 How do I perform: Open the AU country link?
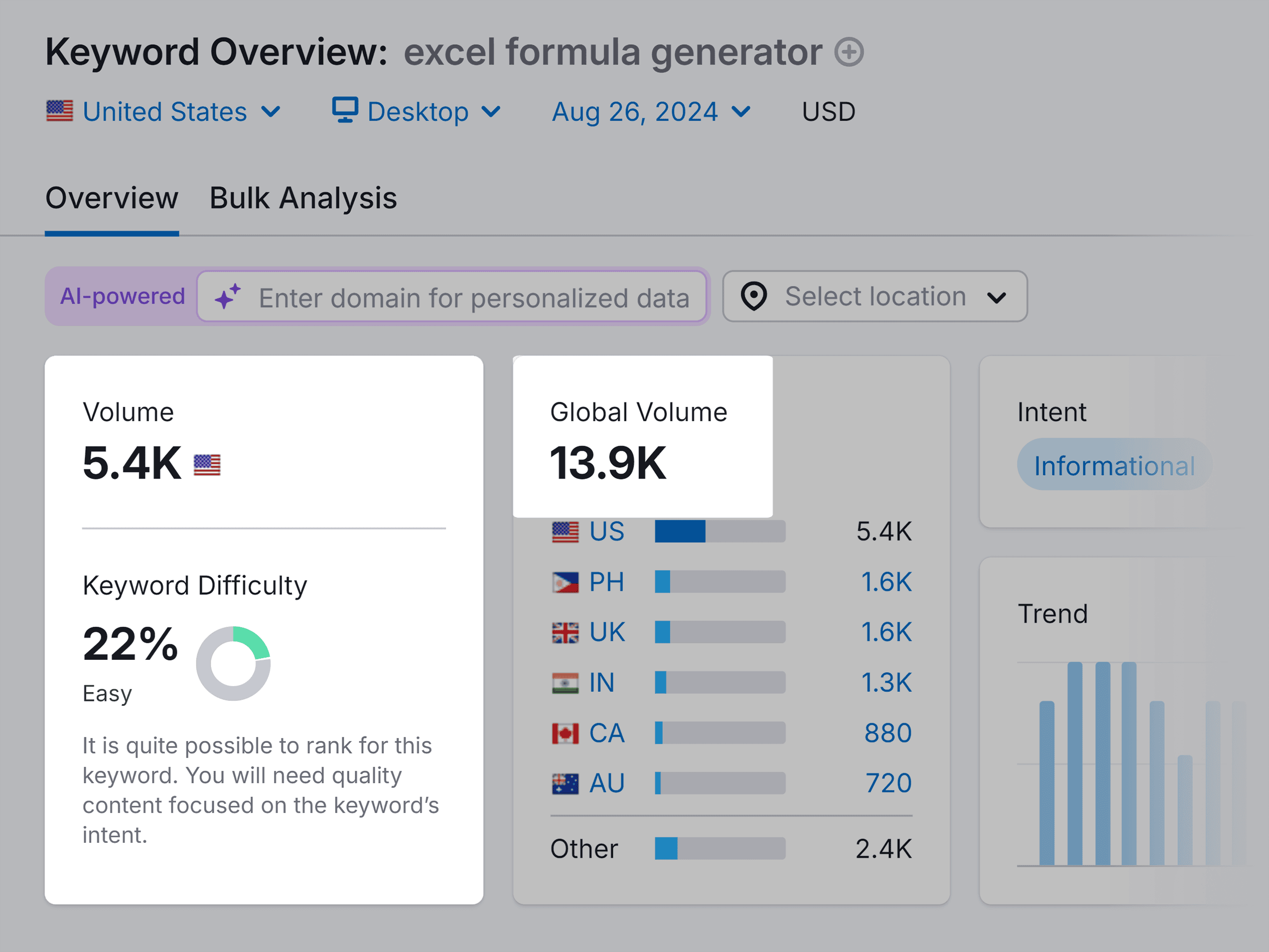tap(607, 784)
